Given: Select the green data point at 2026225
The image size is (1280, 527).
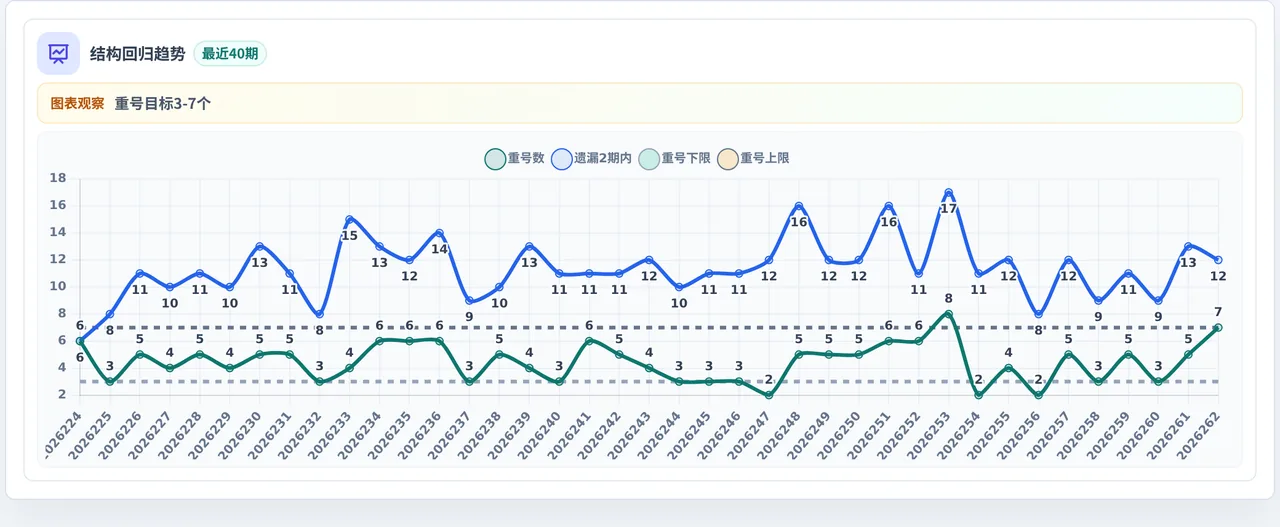Looking at the screenshot, I should click(x=110, y=381).
